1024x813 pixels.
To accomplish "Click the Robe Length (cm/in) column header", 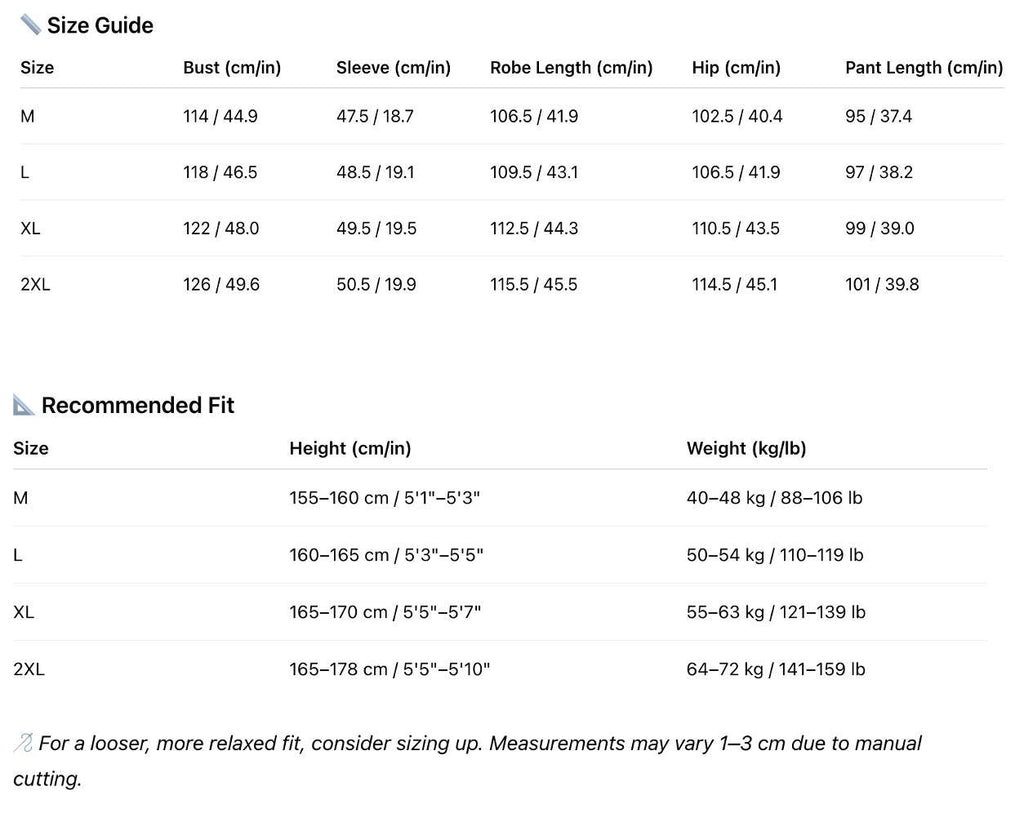I will 571,68.
